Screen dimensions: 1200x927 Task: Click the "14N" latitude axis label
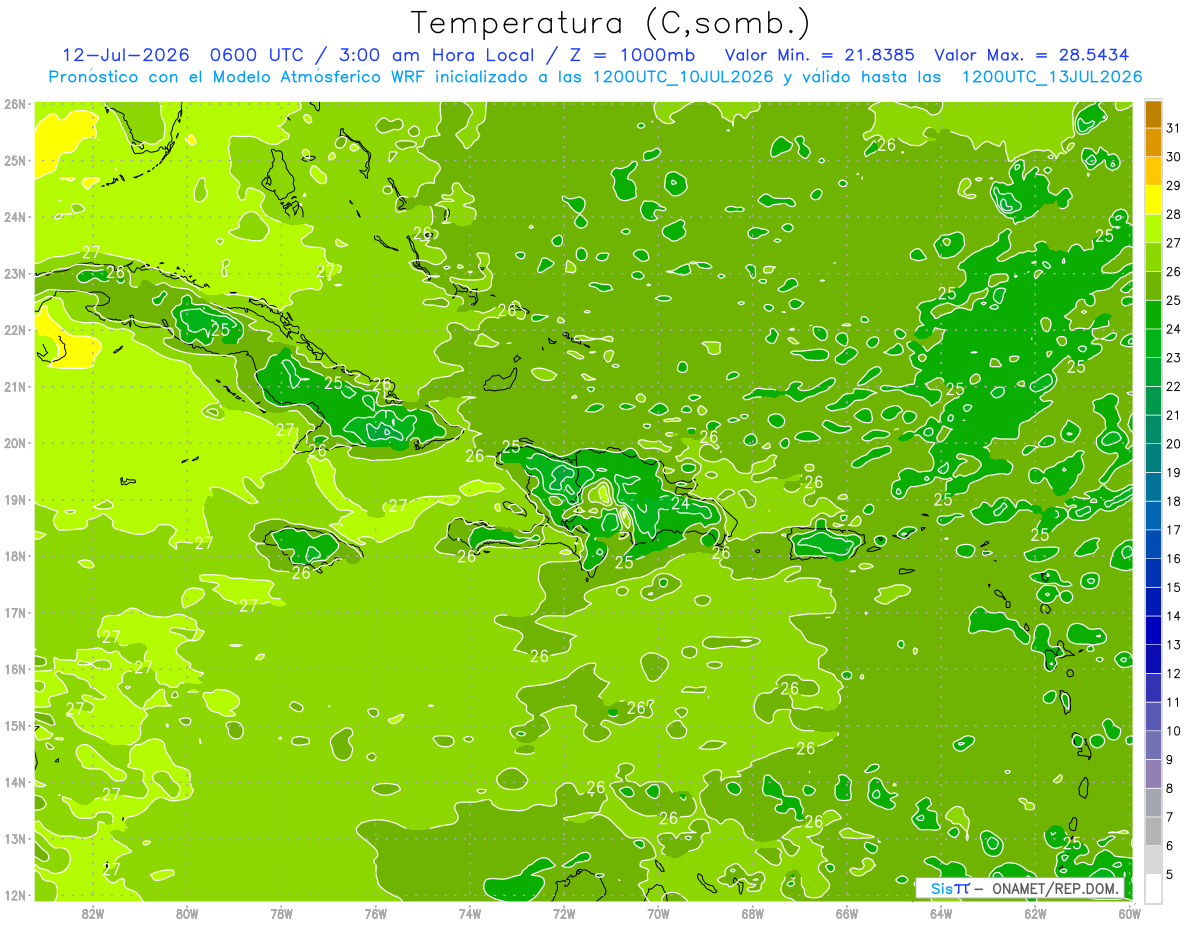tap(14, 782)
